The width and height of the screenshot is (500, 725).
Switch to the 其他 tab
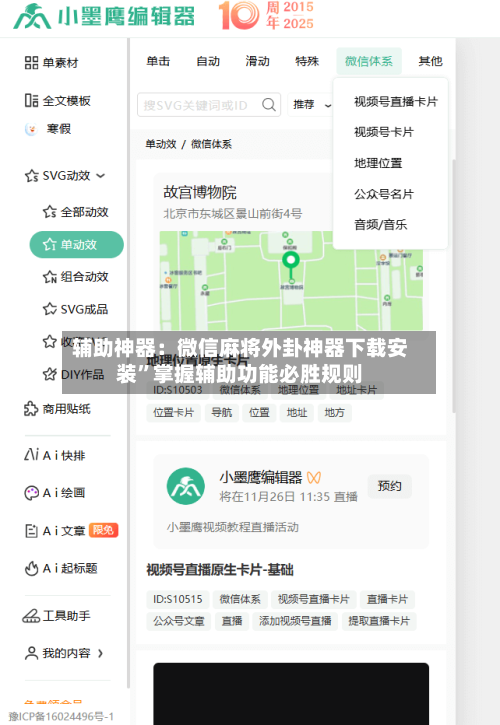point(431,61)
